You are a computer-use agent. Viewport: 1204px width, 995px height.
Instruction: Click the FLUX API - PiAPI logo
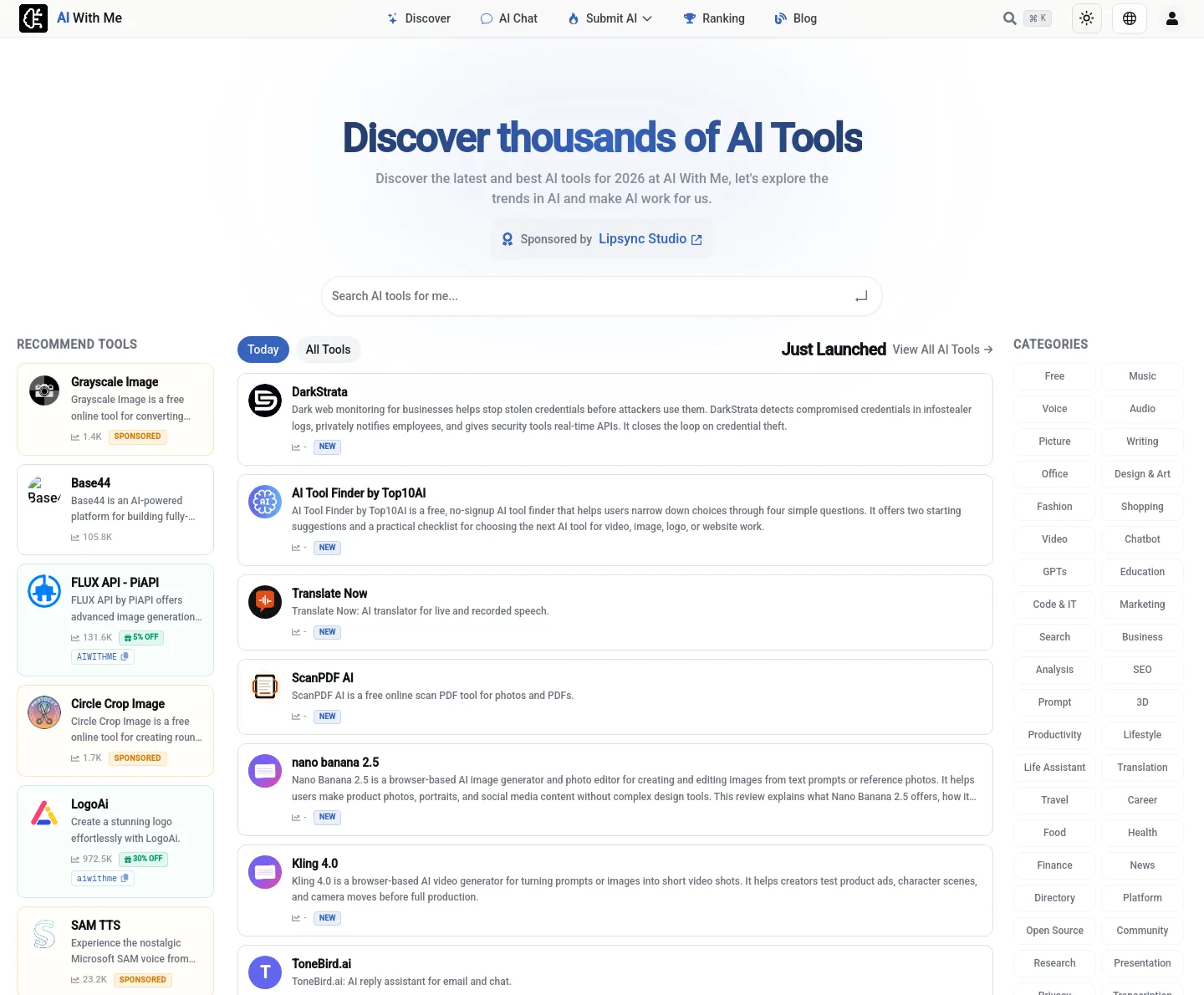point(44,591)
